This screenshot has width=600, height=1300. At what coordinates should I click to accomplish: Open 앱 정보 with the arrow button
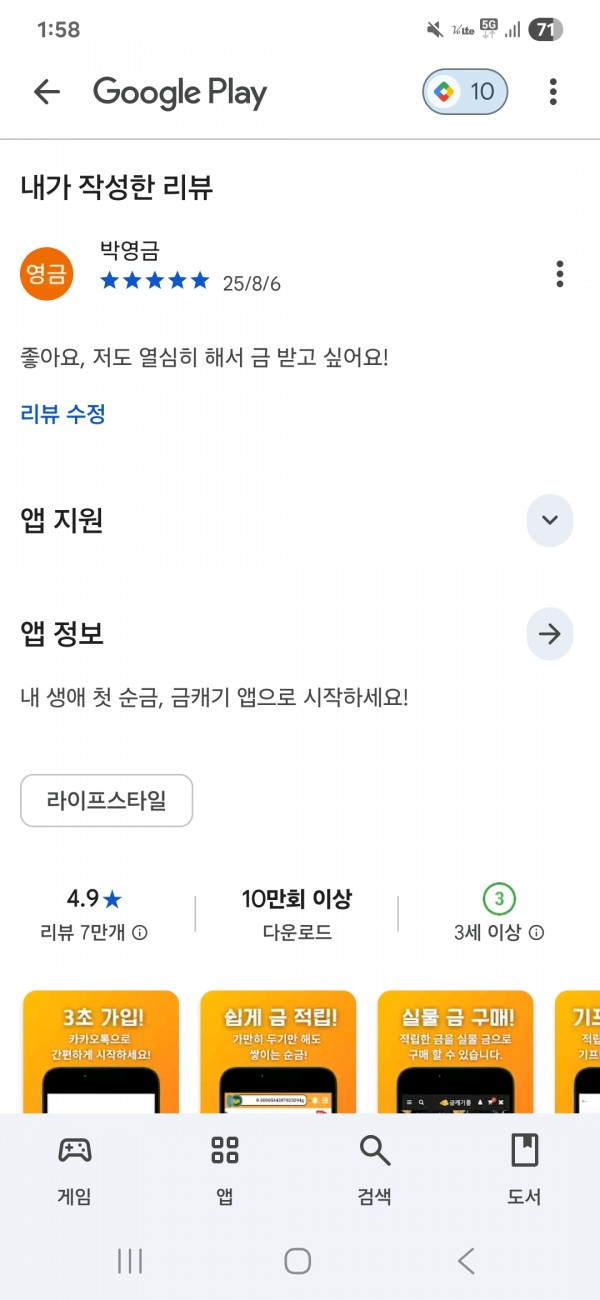[x=549, y=633]
